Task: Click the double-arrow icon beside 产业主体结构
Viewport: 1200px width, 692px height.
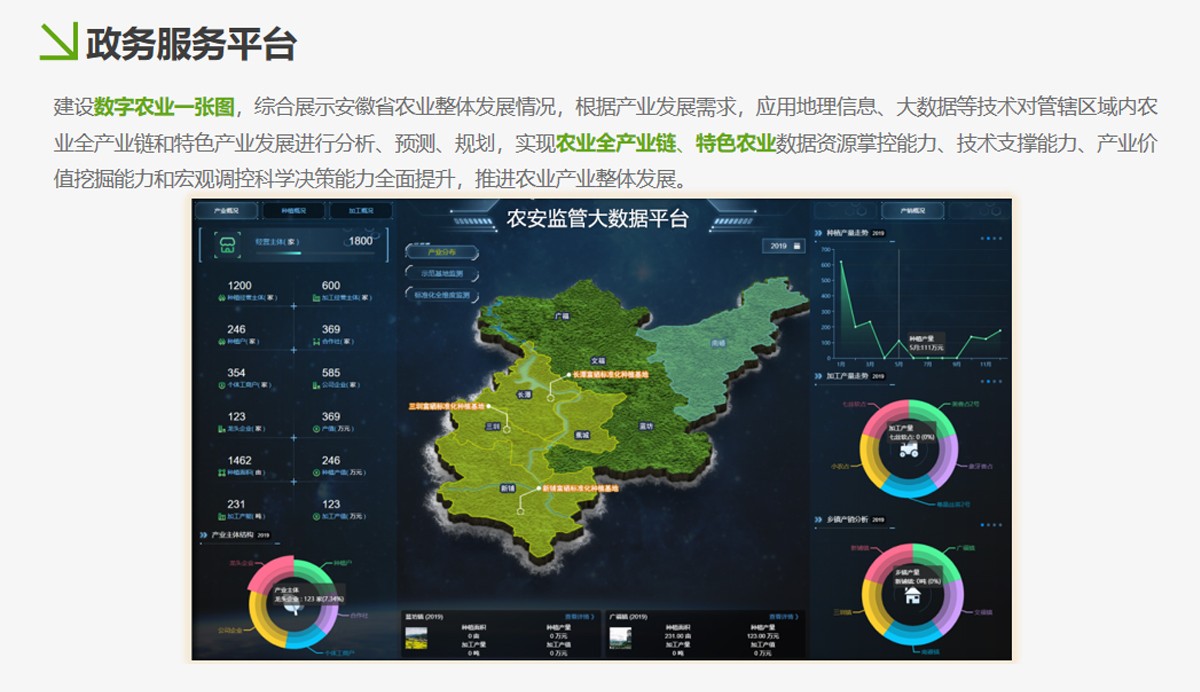Action: coord(203,535)
